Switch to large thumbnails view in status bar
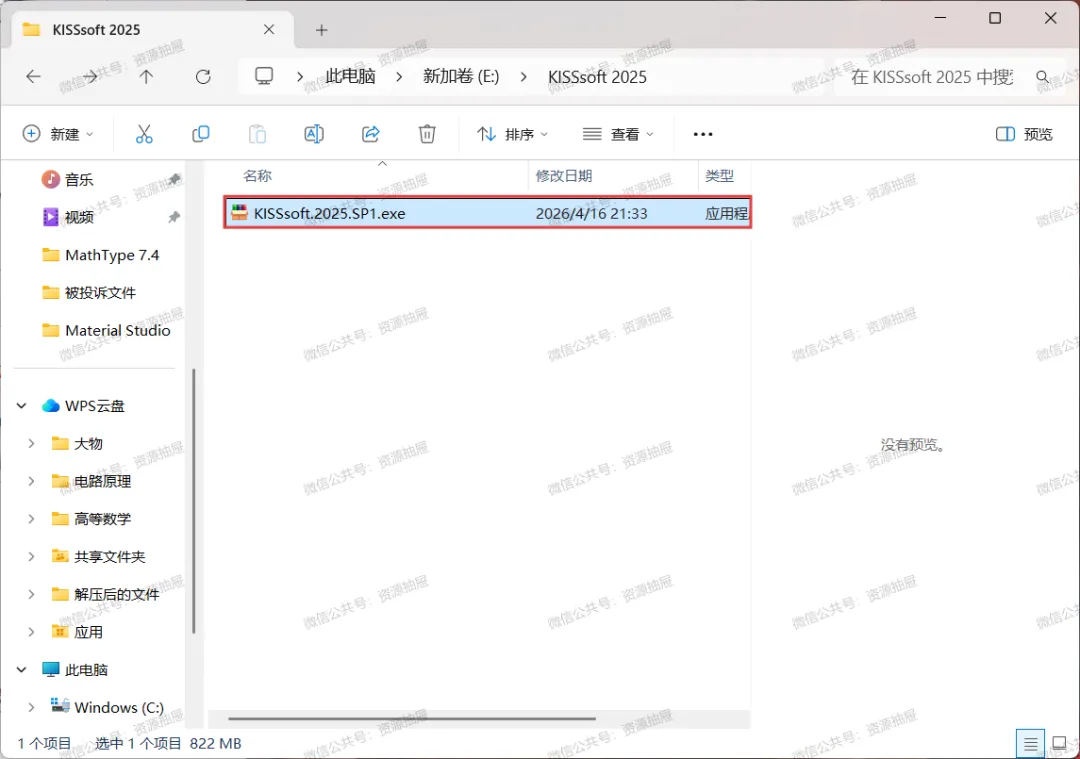Viewport: 1080px width, 759px height. (x=1059, y=744)
